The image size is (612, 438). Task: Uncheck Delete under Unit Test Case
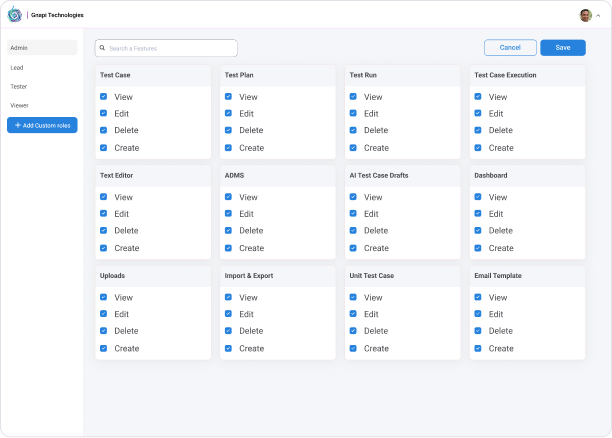(x=353, y=331)
